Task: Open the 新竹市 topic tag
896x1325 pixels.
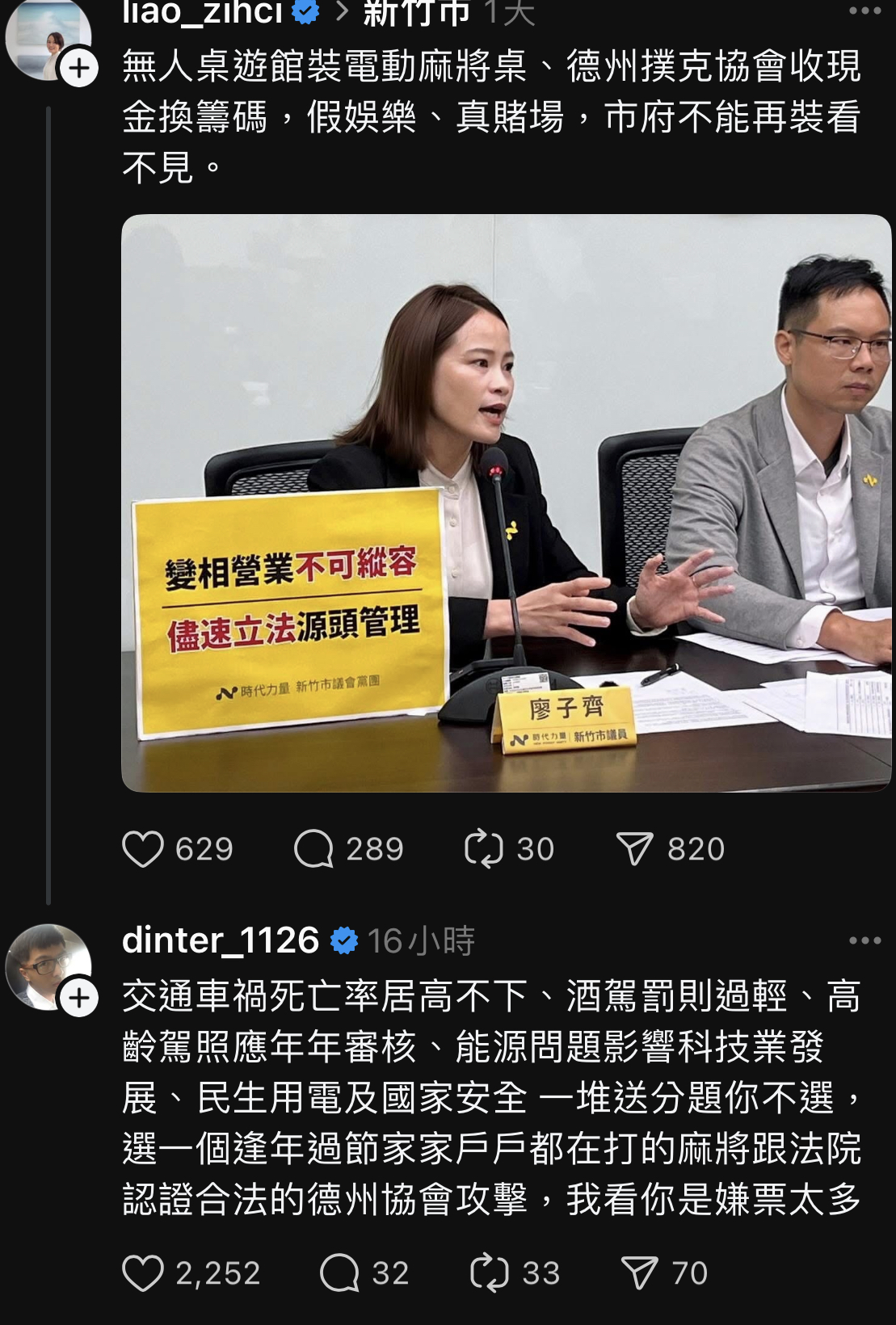Action: 416,12
